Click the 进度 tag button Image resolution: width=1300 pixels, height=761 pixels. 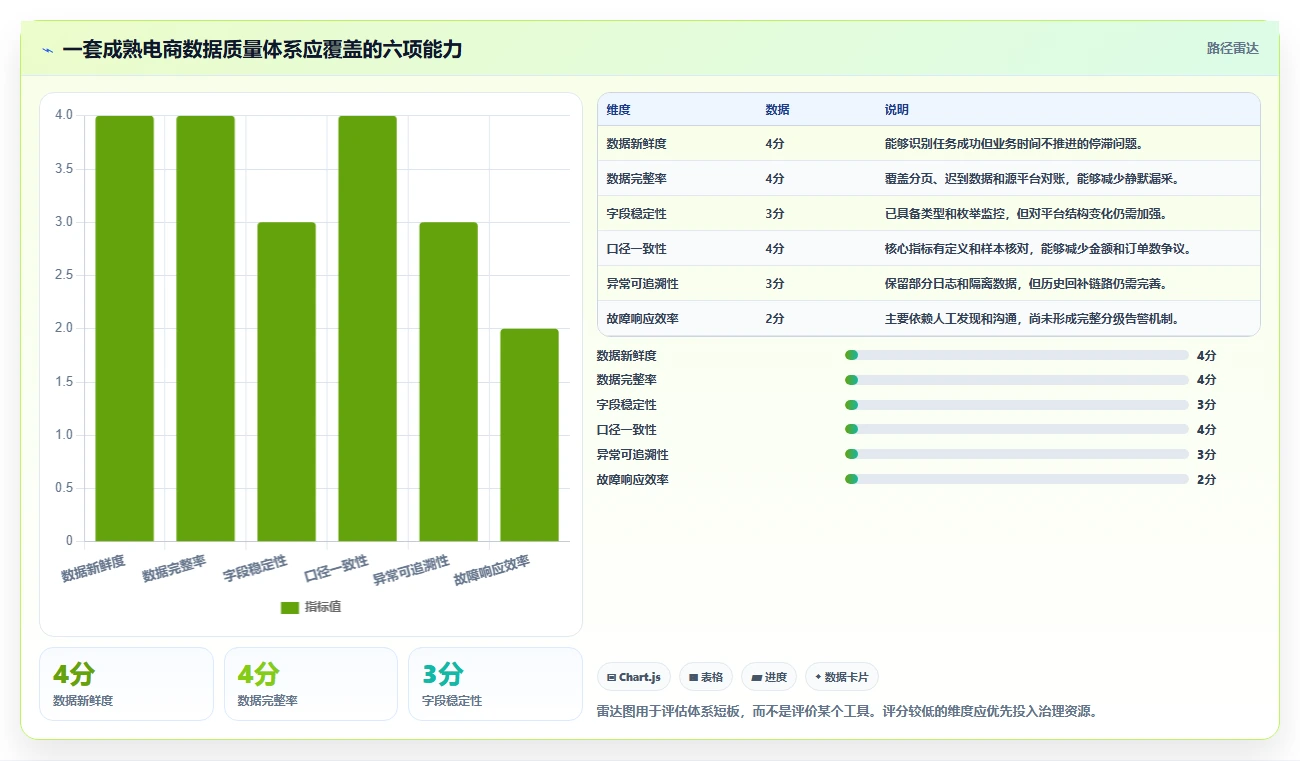[x=769, y=677]
